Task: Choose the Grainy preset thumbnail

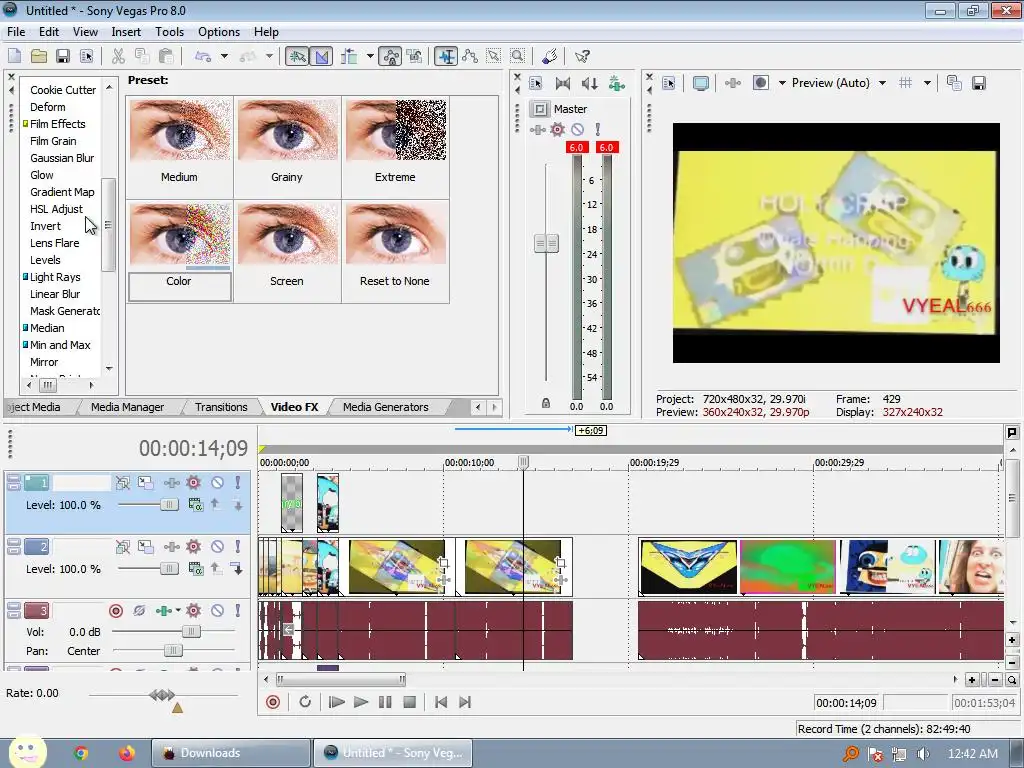Action: click(287, 130)
